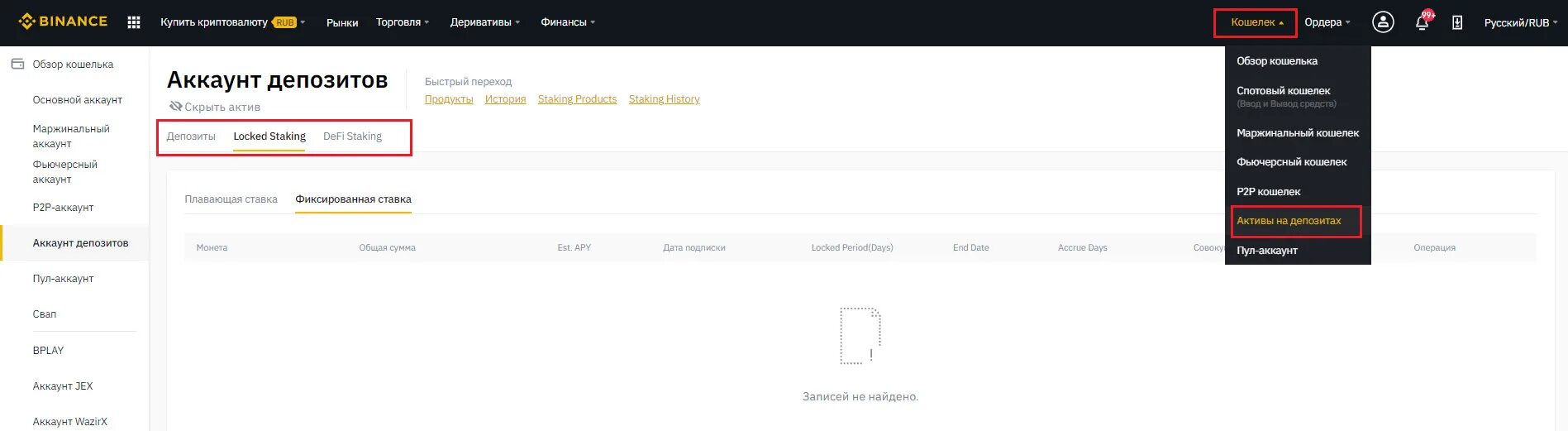
Task: Click the Locked Period(Days) column header
Action: [852, 247]
